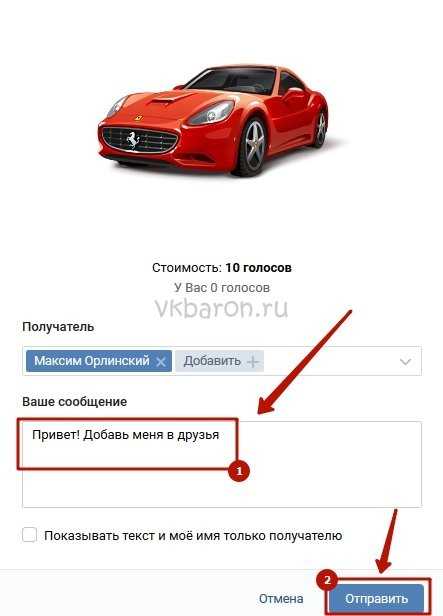Screen dimensions: 443x616
Task: Click the Привет! Добавь меня в друзья text
Action: coord(126,435)
